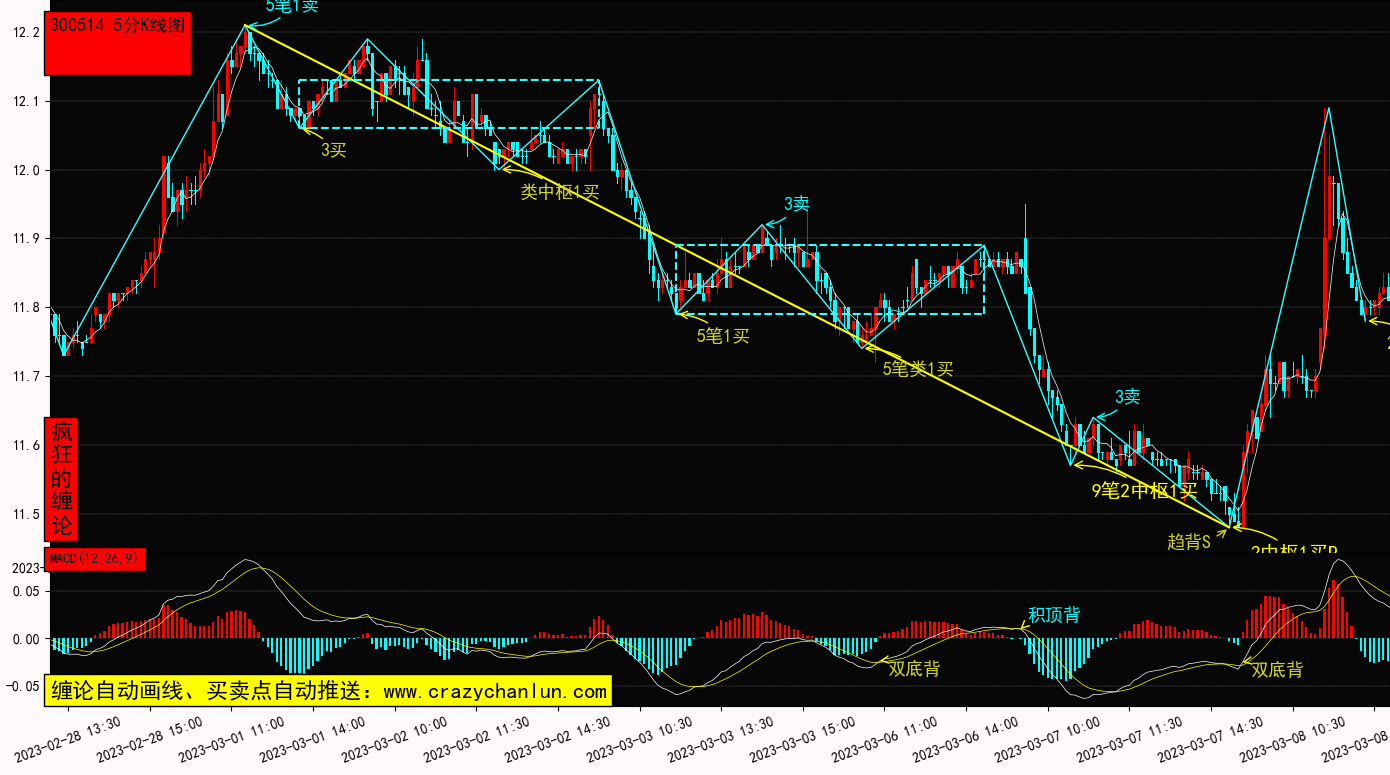Click the 5笔1买 buy point label
Image resolution: width=1390 pixels, height=775 pixels.
[722, 336]
